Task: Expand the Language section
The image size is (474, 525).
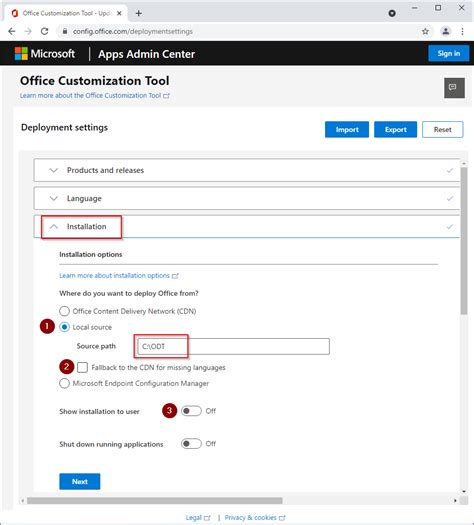Action: click(247, 199)
